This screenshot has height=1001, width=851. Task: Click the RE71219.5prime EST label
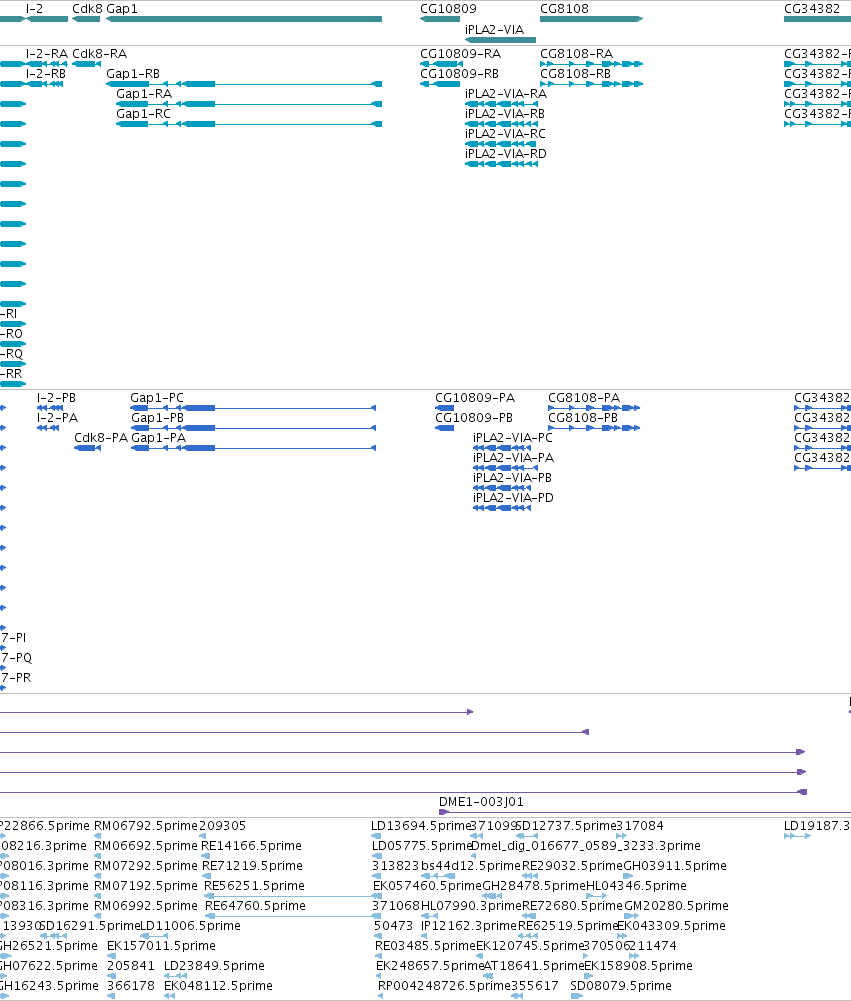pos(252,866)
